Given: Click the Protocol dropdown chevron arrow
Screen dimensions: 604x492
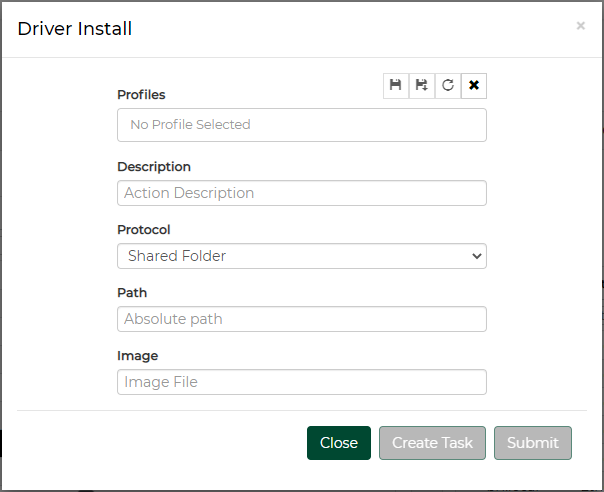Looking at the screenshot, I should (476, 256).
